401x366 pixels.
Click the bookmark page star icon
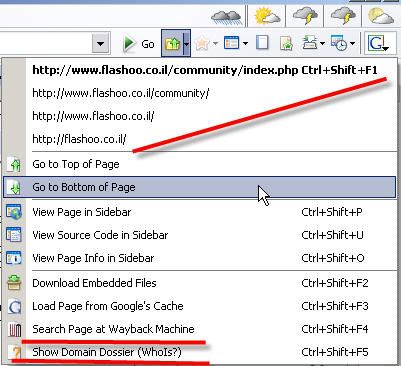click(x=286, y=44)
